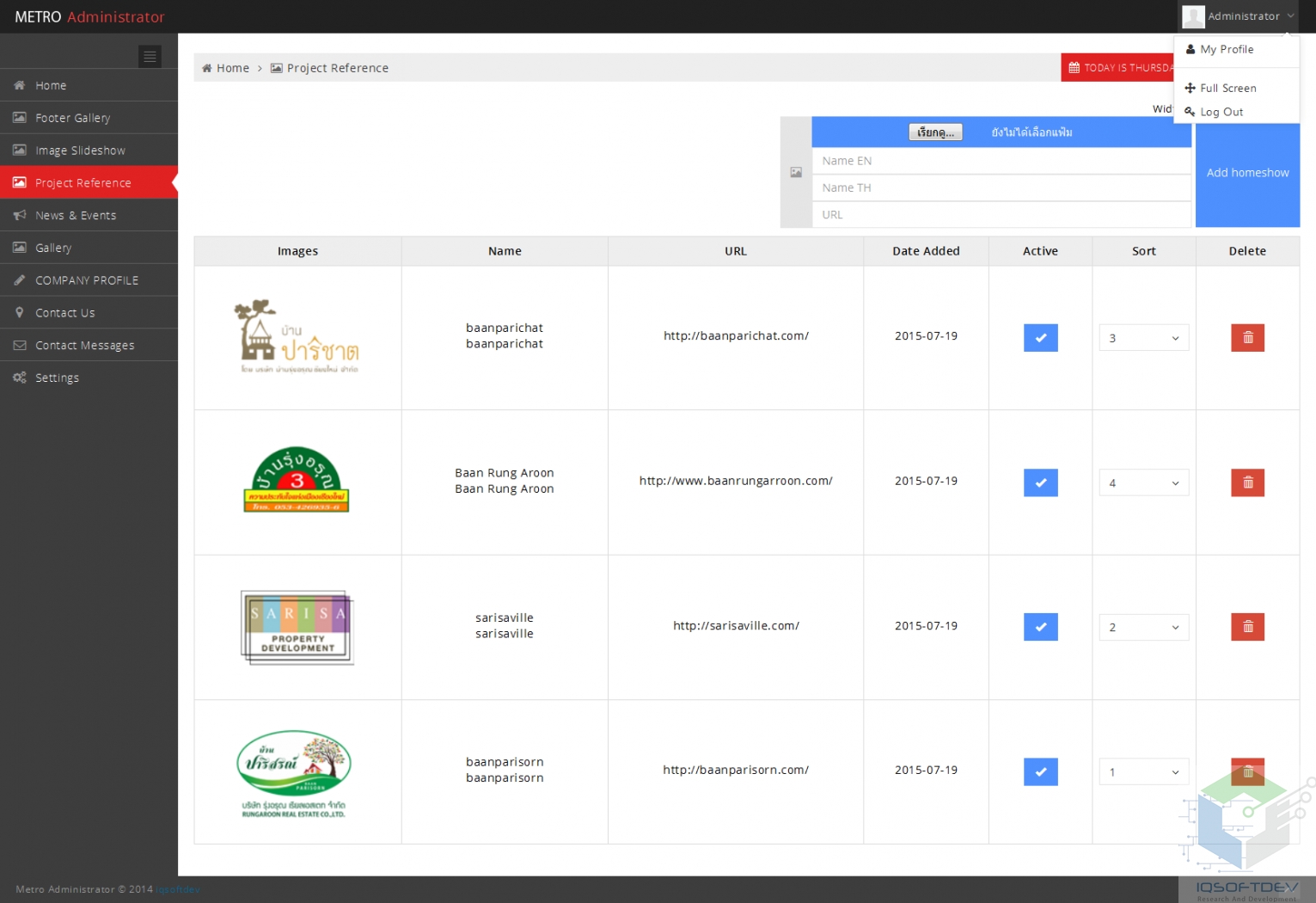1316x903 pixels.
Task: Open Footer Gallery in sidebar
Action: tap(89, 118)
